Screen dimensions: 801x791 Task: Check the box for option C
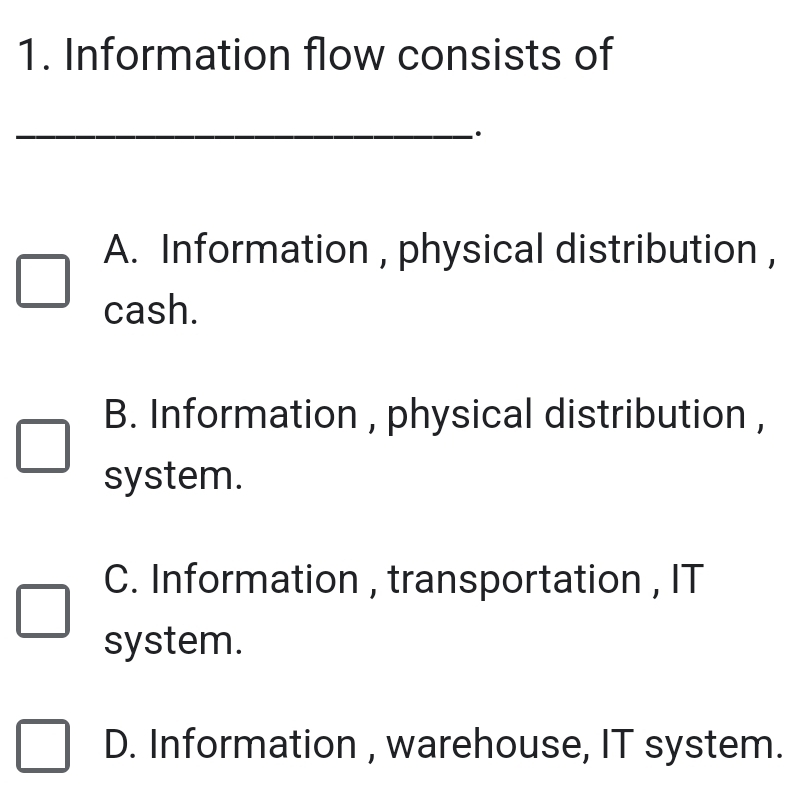coord(43,611)
